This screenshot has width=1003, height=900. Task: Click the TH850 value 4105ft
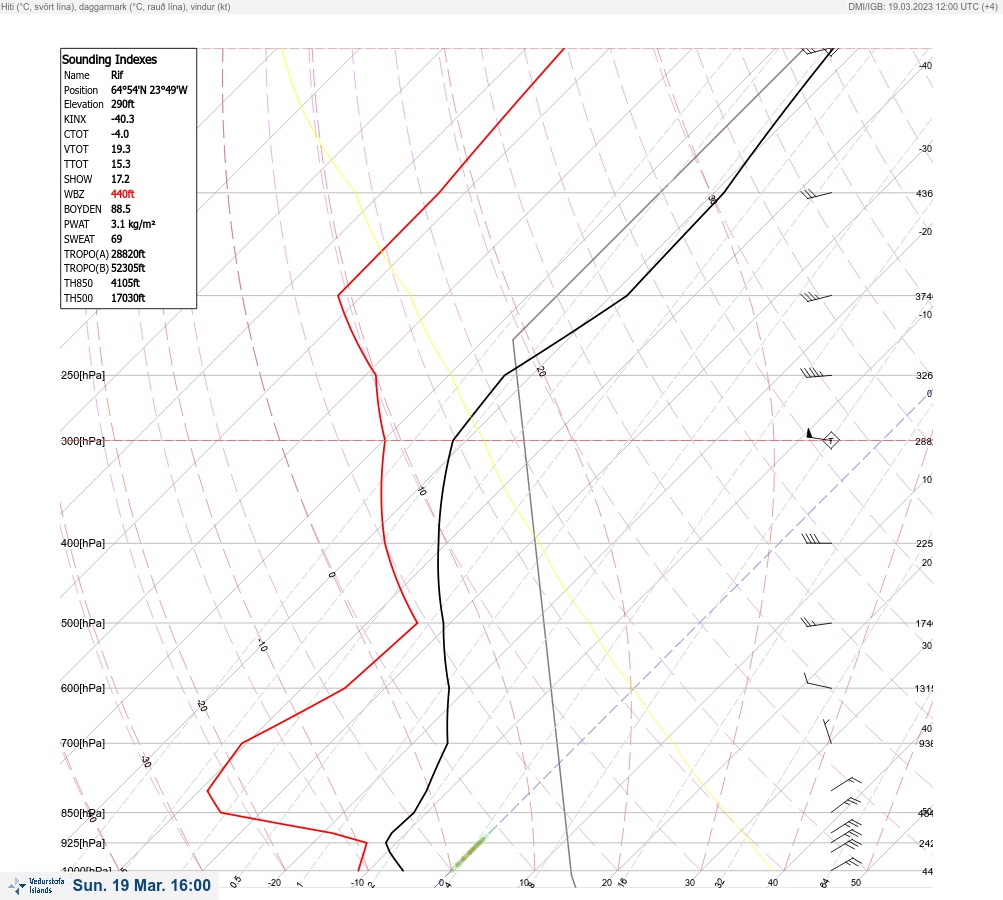click(x=125, y=283)
